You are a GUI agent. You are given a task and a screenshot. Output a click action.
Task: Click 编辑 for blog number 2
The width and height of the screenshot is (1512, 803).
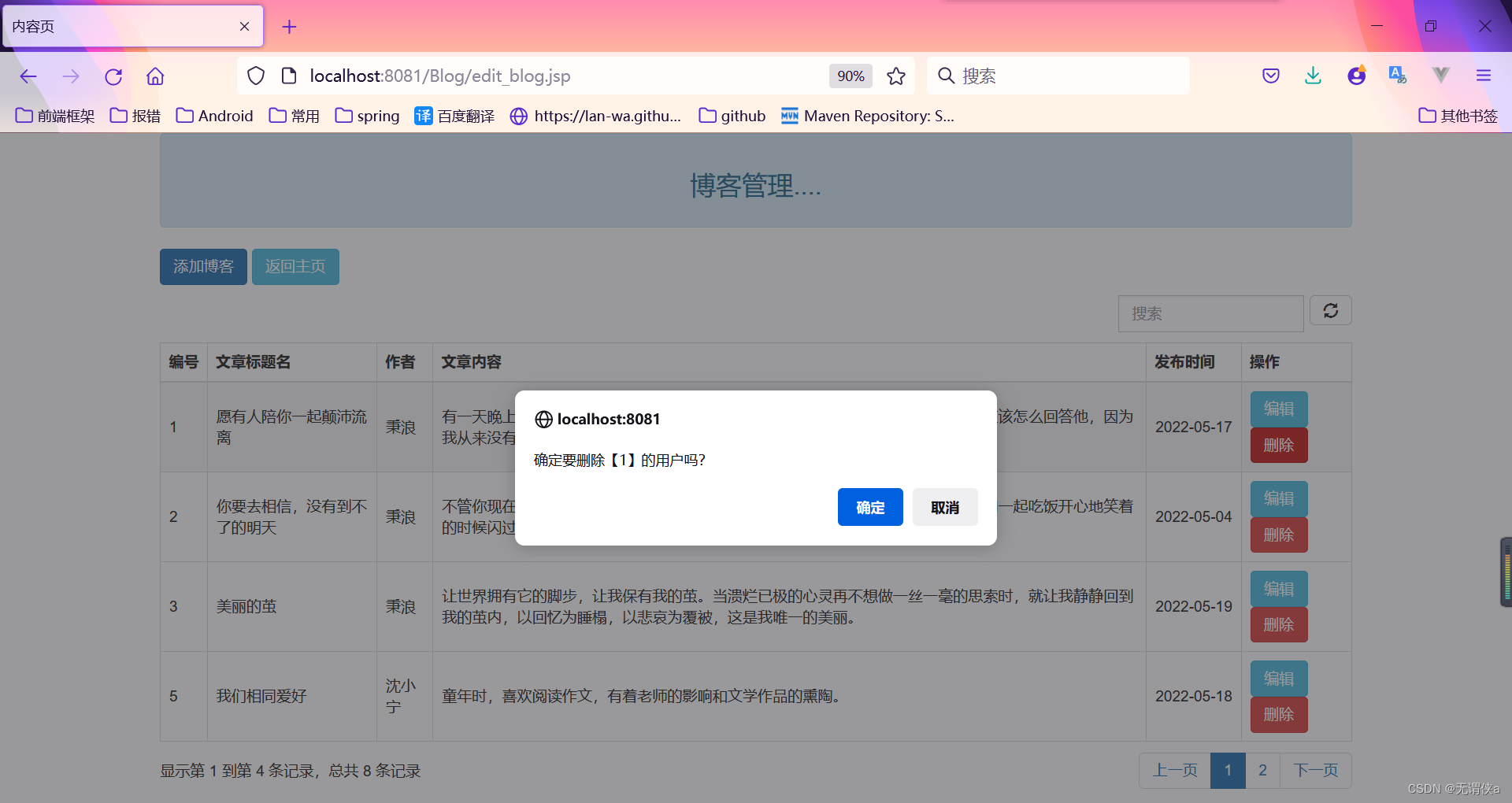pos(1279,498)
